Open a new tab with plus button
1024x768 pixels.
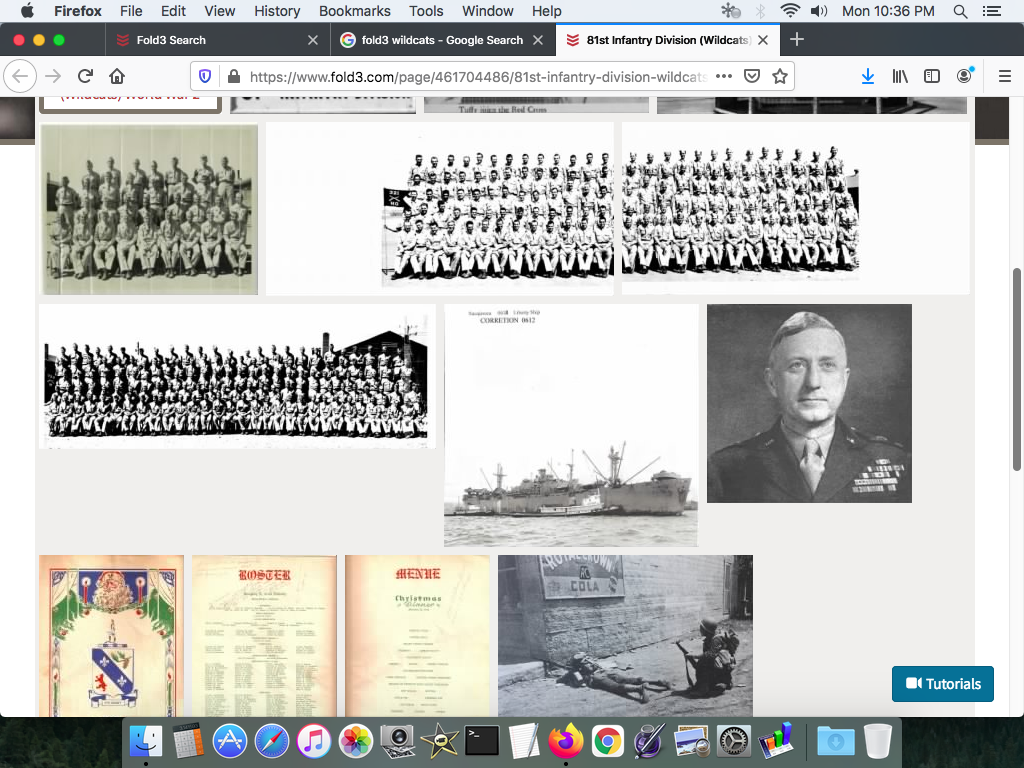(x=796, y=40)
